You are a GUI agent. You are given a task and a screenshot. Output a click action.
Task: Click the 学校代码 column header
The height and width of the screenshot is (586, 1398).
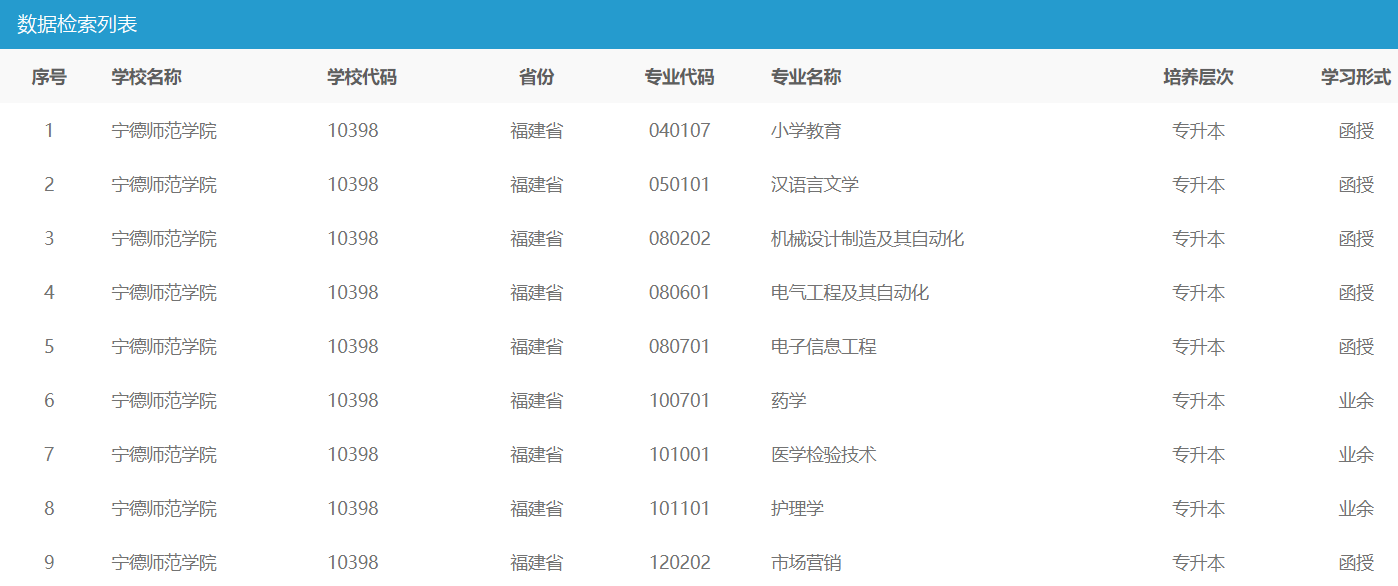[362, 77]
